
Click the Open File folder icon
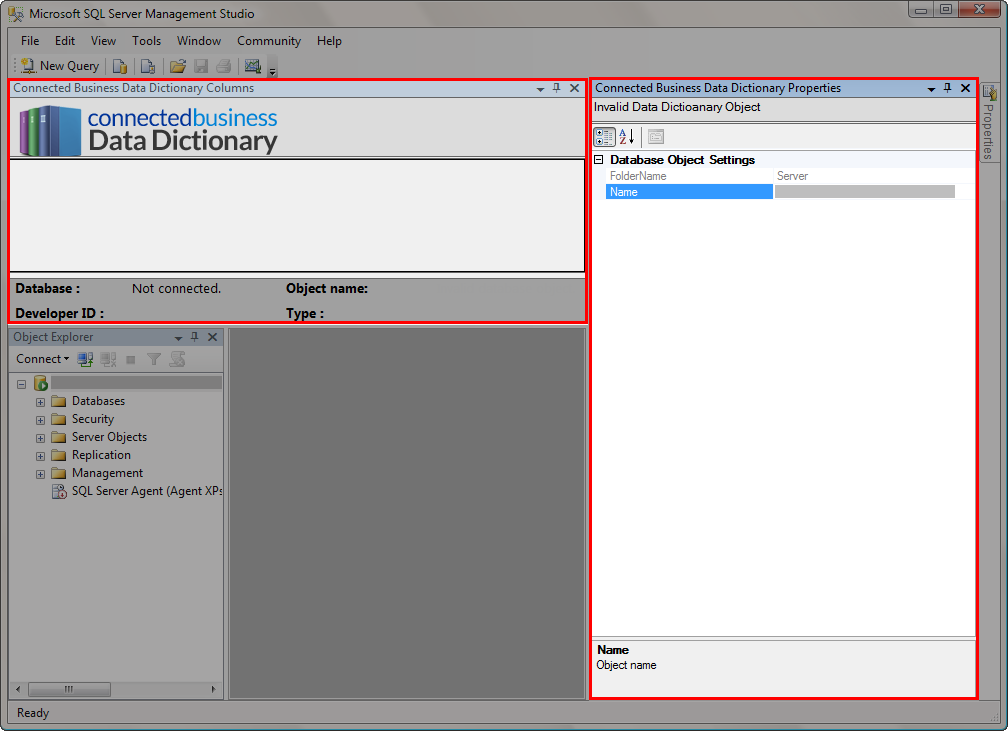(178, 66)
